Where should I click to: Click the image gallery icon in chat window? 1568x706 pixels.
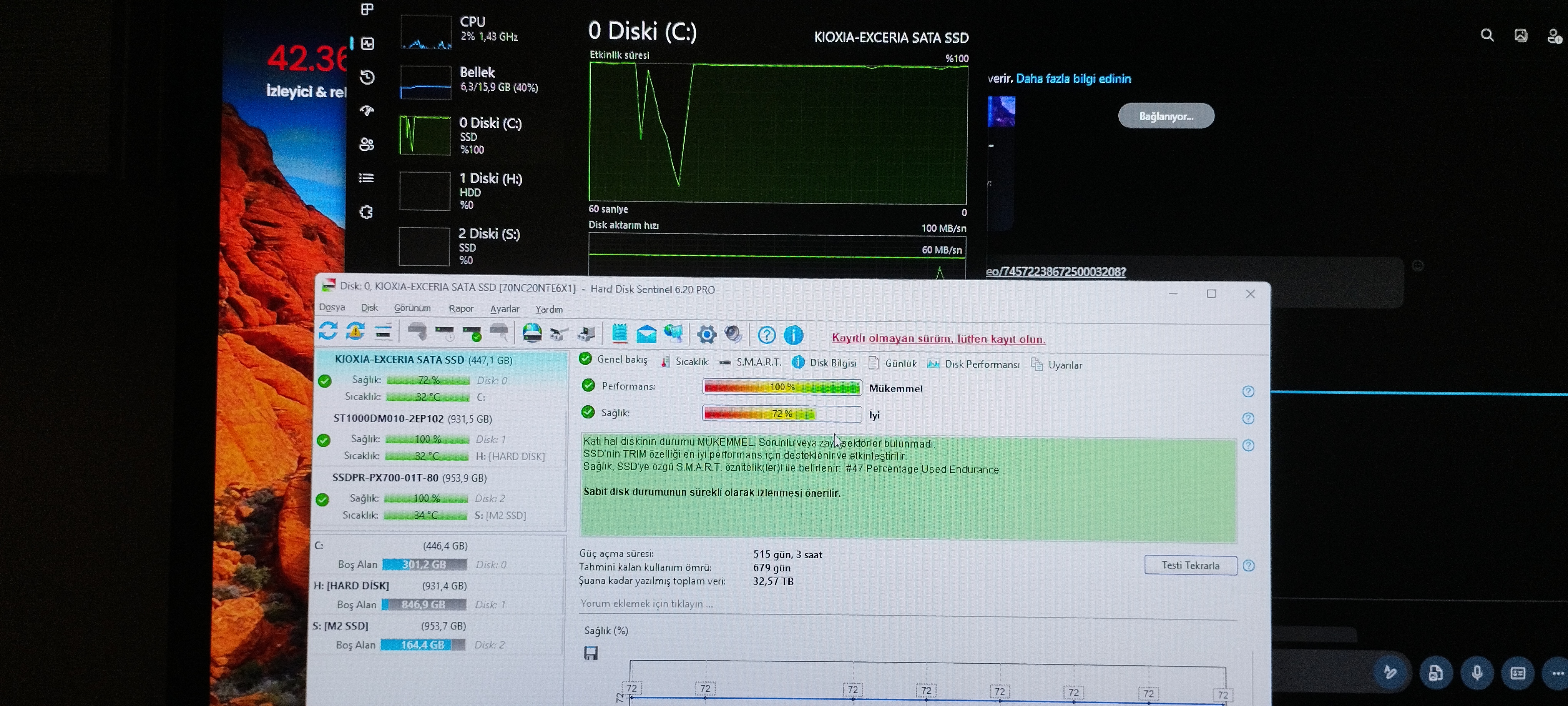click(x=1520, y=35)
